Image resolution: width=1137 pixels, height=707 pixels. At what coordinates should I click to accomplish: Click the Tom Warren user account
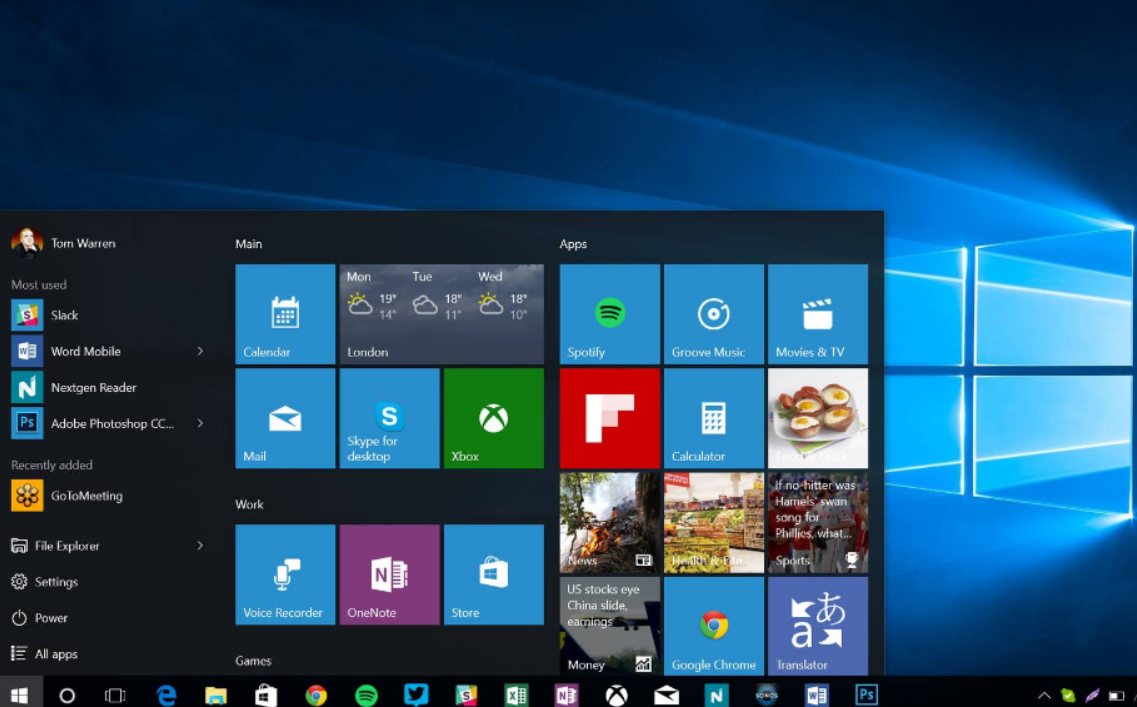tap(82, 243)
